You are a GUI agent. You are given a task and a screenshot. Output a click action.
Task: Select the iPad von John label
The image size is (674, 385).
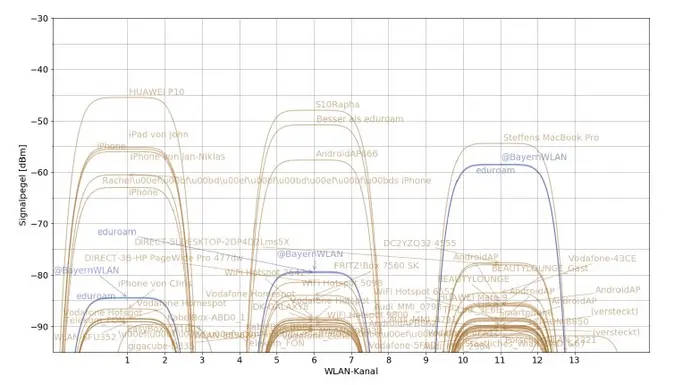[x=159, y=134]
